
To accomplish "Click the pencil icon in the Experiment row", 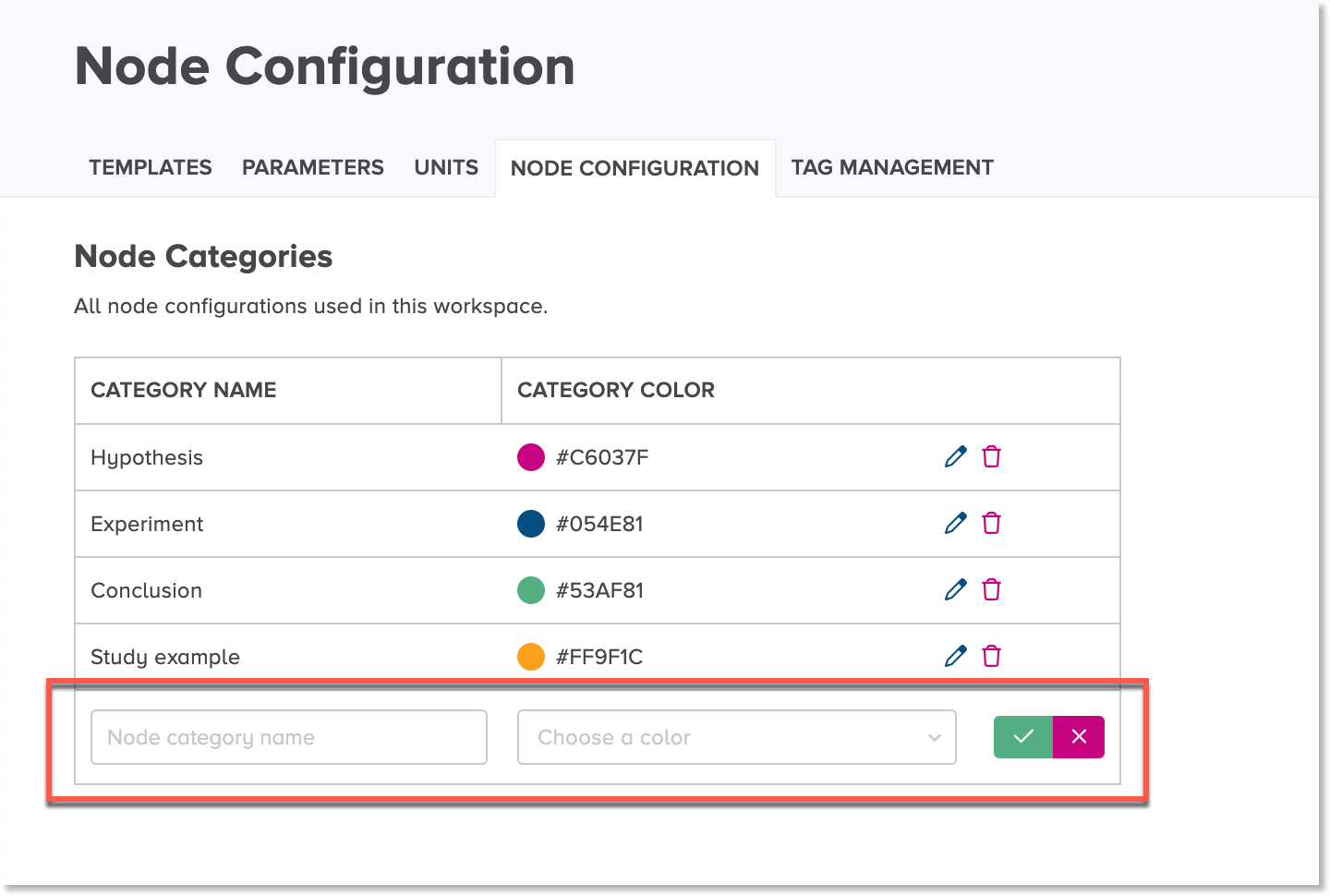I will tap(956, 523).
